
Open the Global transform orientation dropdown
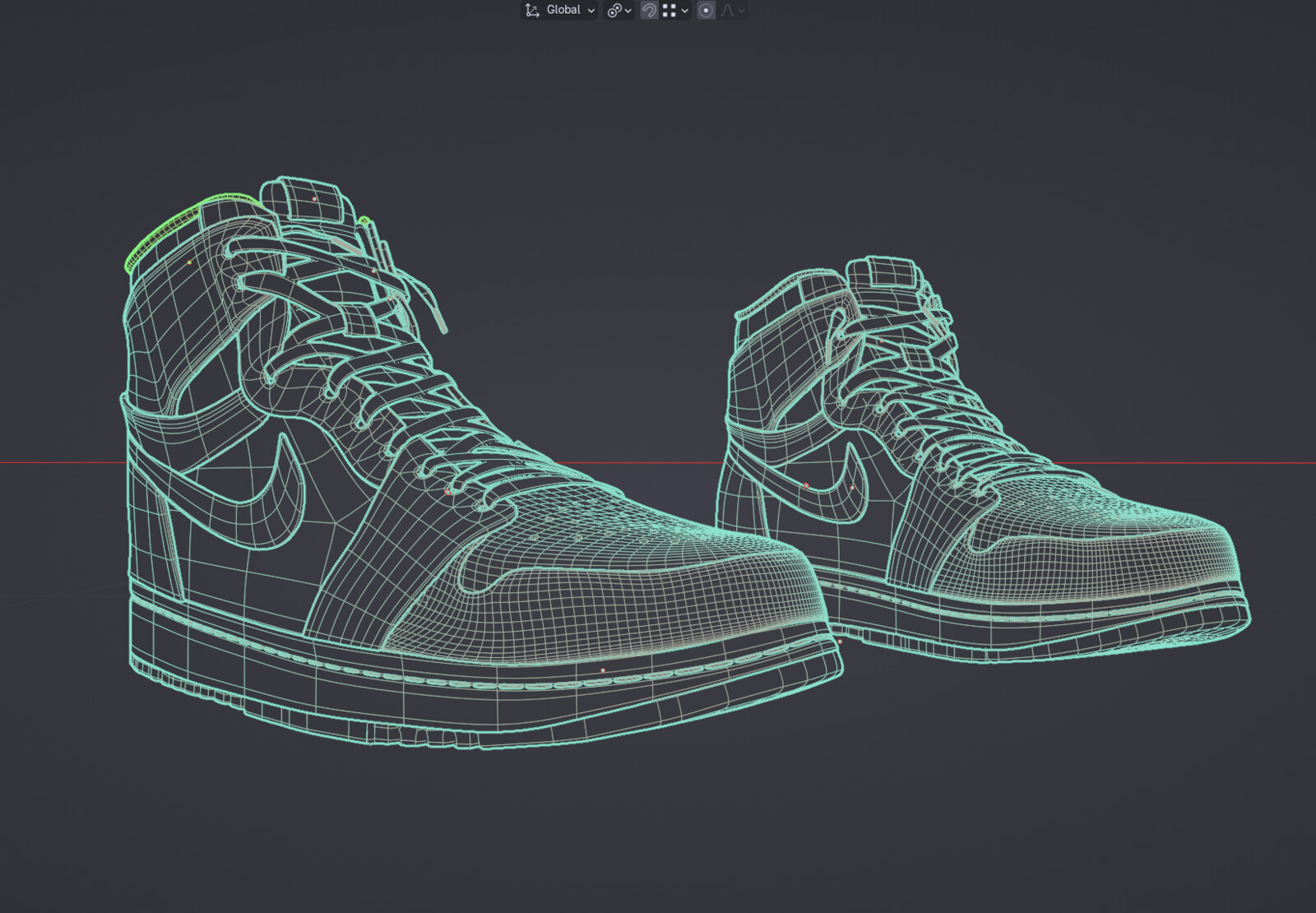coord(559,10)
